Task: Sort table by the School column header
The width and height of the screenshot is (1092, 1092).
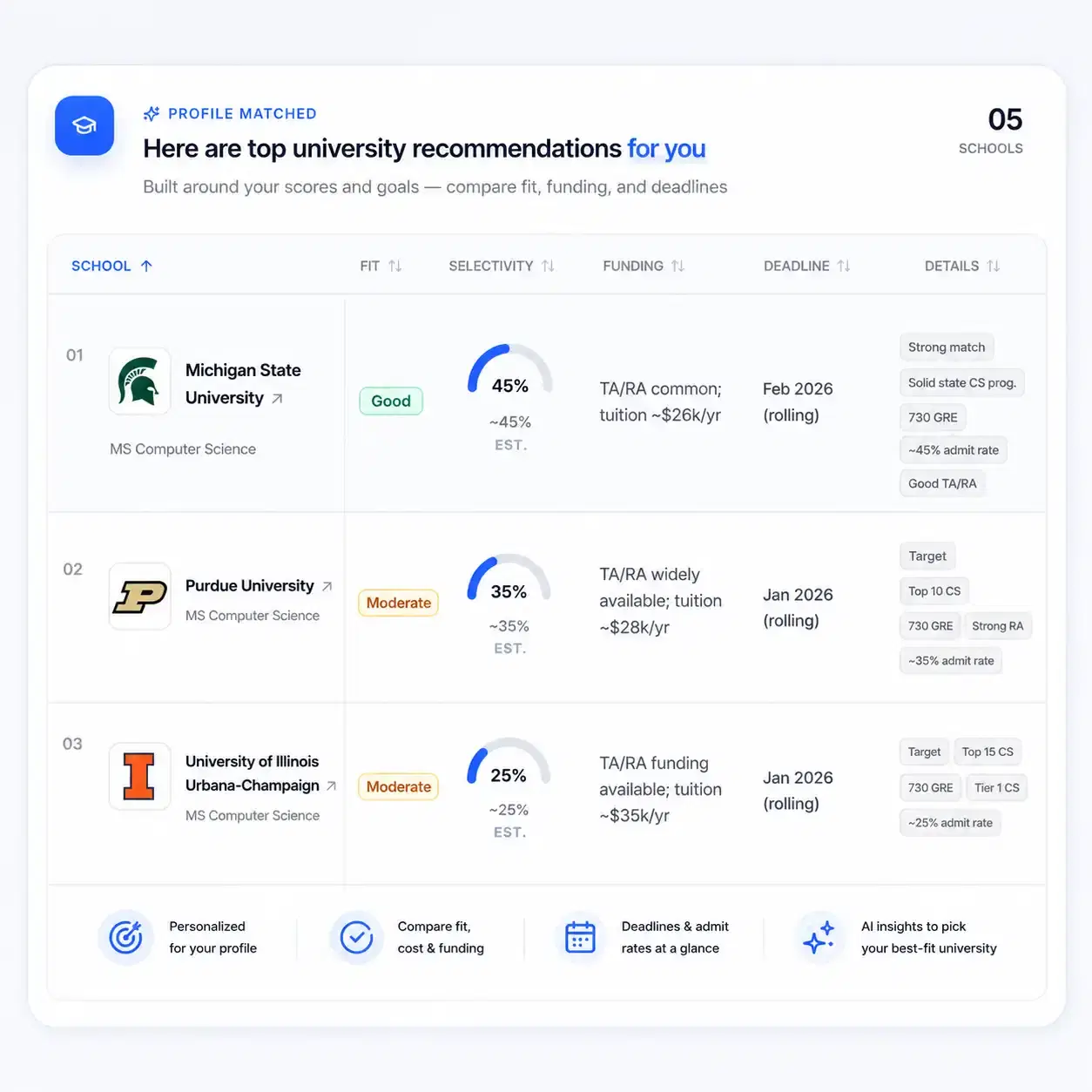Action: pyautogui.click(x=101, y=266)
